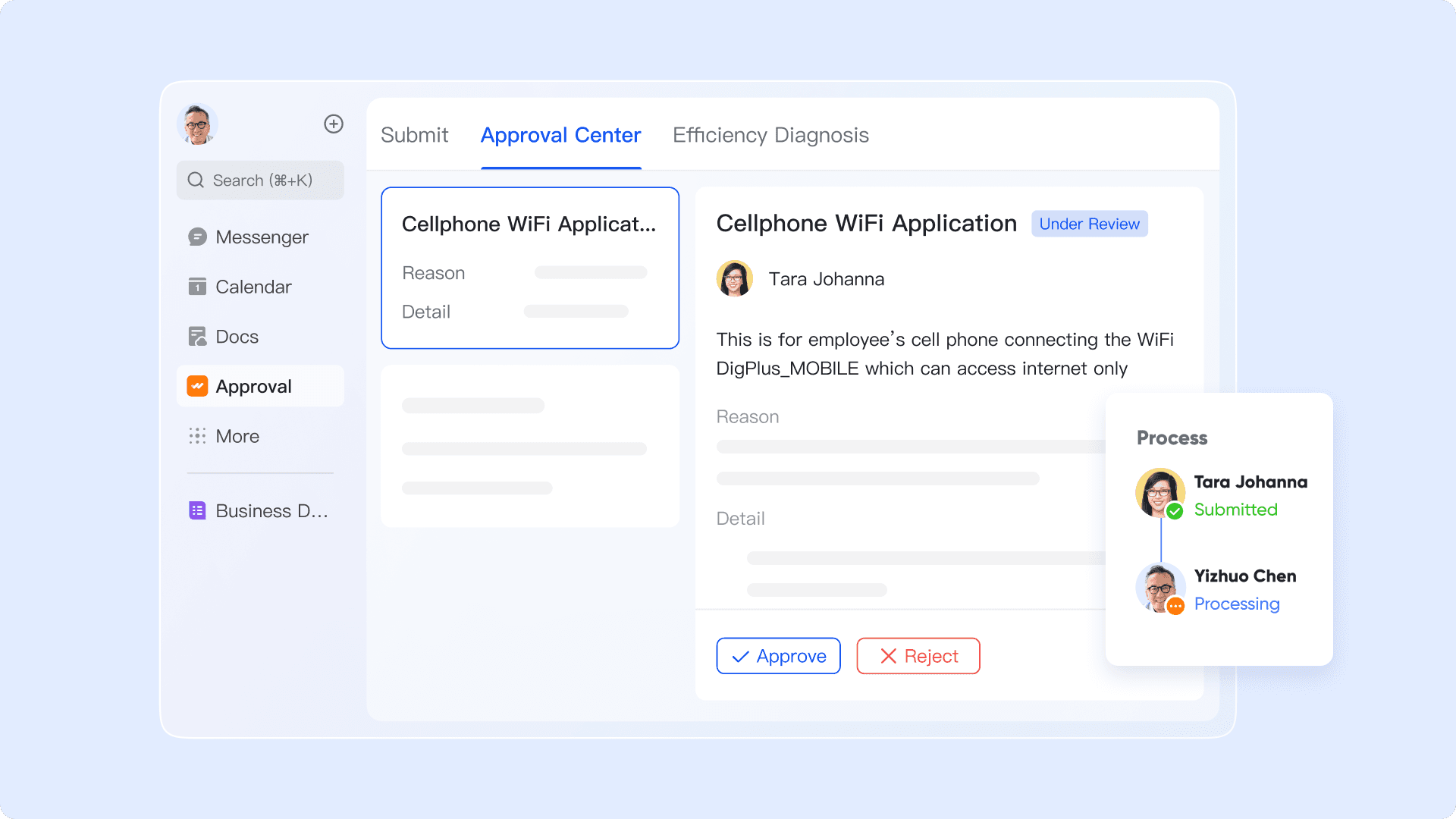Click Tara Johanna's submitted status checkmark
The height and width of the screenshot is (819, 1456).
pos(1173,511)
